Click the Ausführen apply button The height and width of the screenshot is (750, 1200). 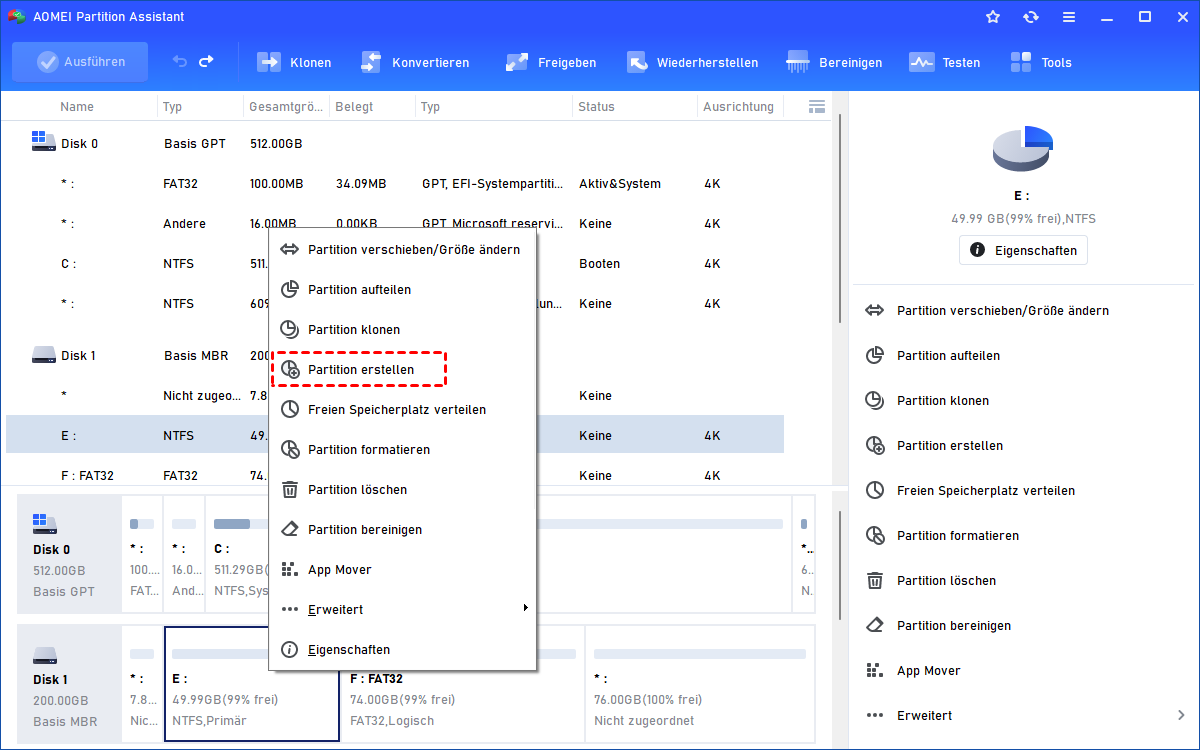(x=80, y=62)
